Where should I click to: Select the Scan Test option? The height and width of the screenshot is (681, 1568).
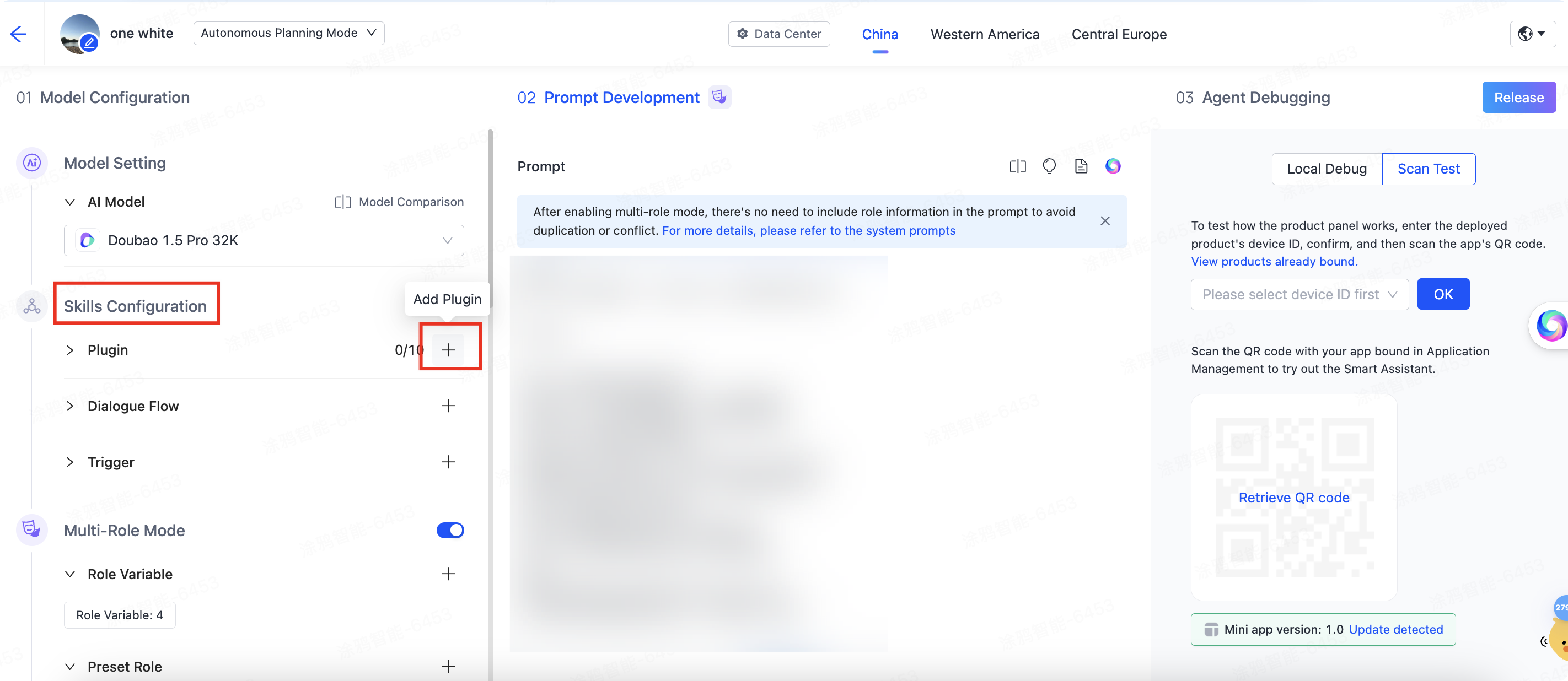coord(1428,169)
